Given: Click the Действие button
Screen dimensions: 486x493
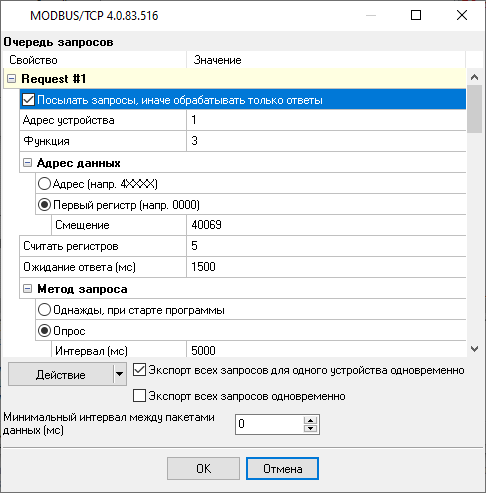Looking at the screenshot, I should click(x=61, y=374).
